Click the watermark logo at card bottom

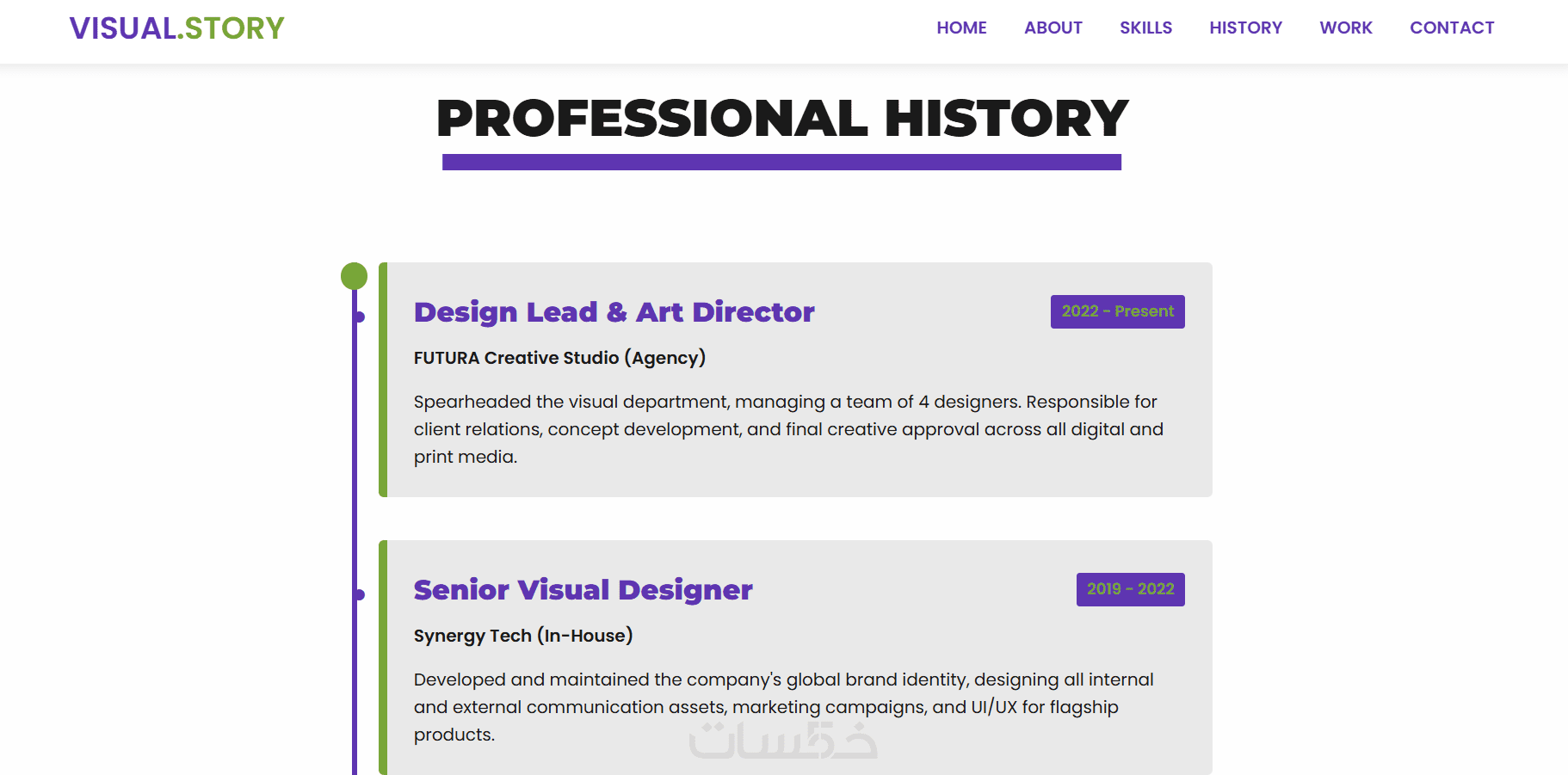click(782, 741)
